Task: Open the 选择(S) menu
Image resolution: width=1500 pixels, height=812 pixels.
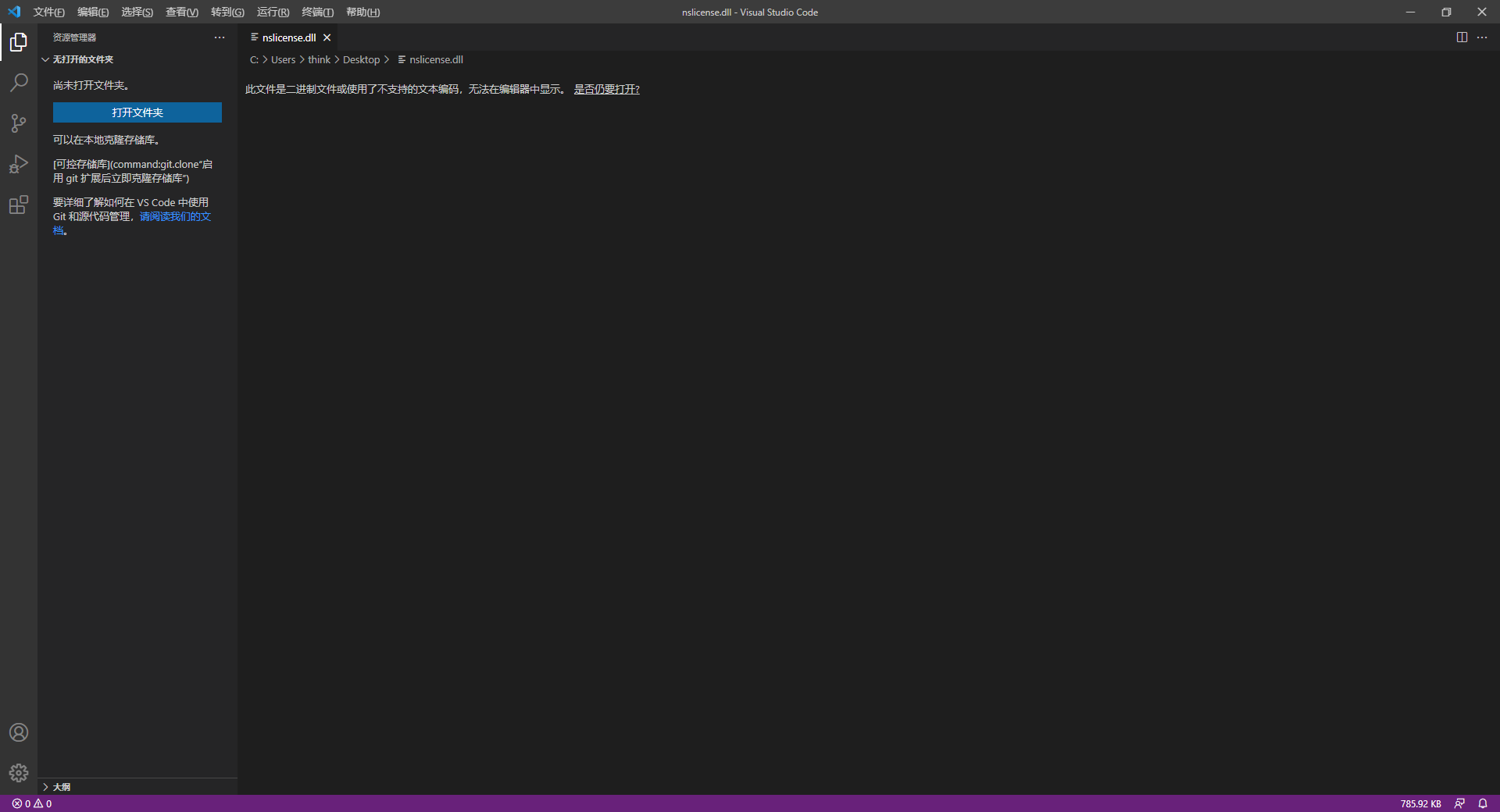Action: pyautogui.click(x=137, y=12)
